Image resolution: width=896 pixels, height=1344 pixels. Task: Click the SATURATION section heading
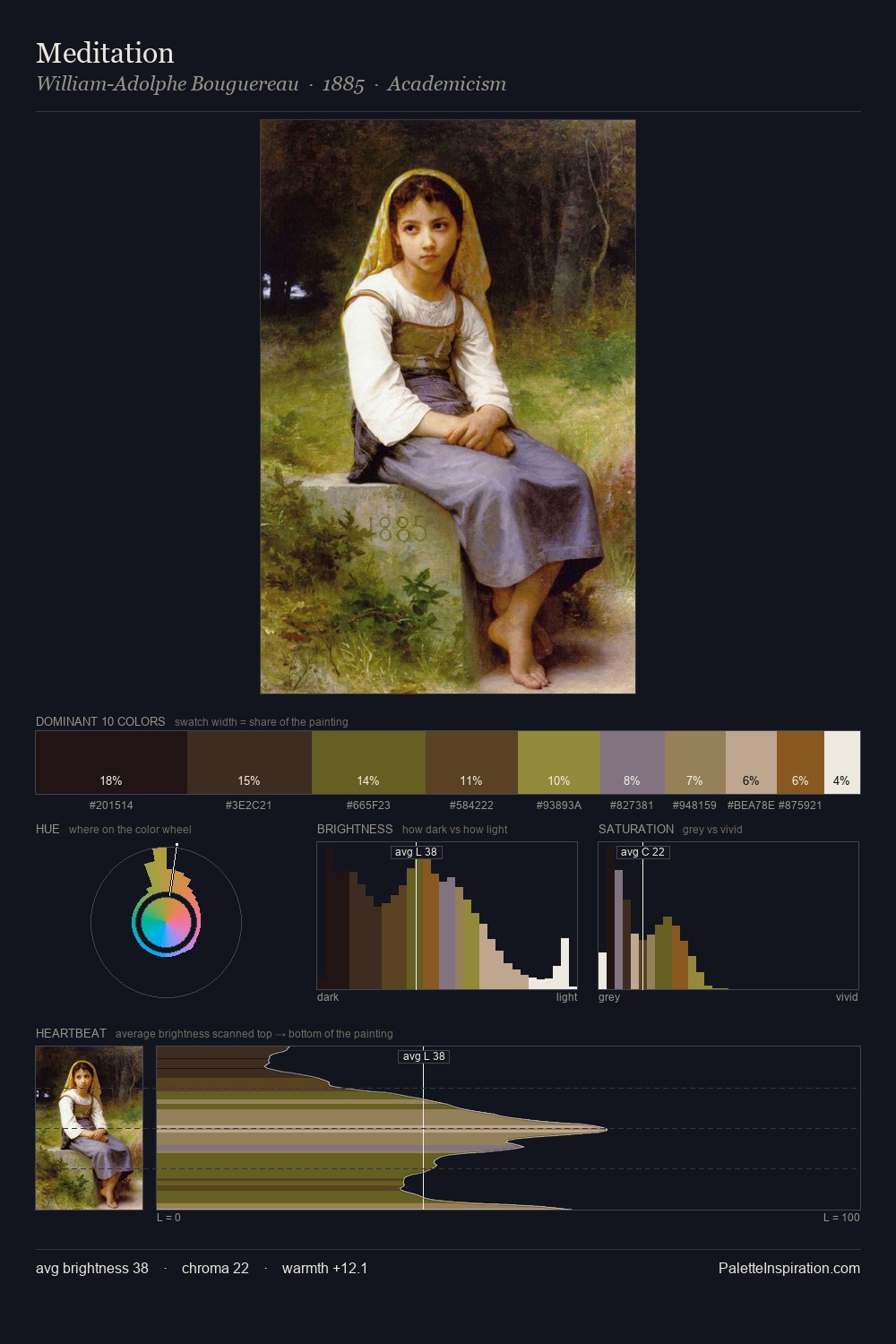(636, 829)
